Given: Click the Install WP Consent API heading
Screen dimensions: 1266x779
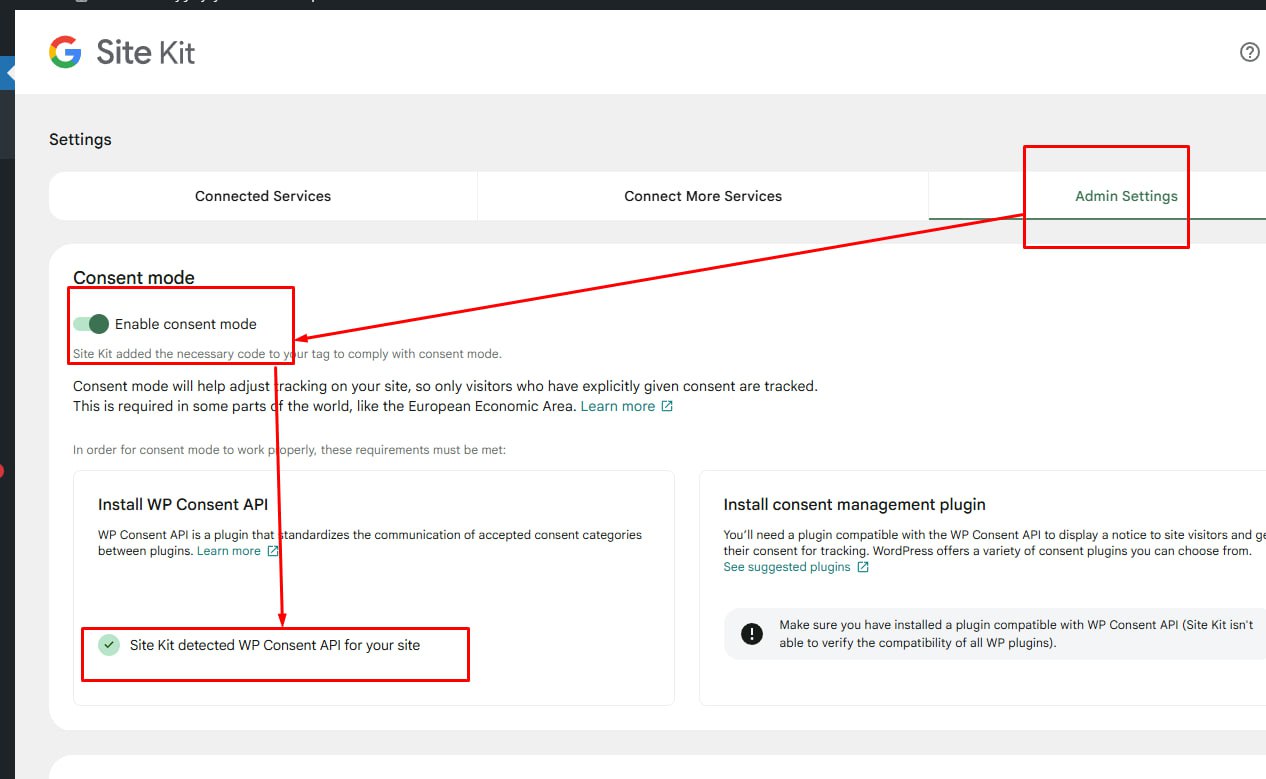Looking at the screenshot, I should [183, 504].
